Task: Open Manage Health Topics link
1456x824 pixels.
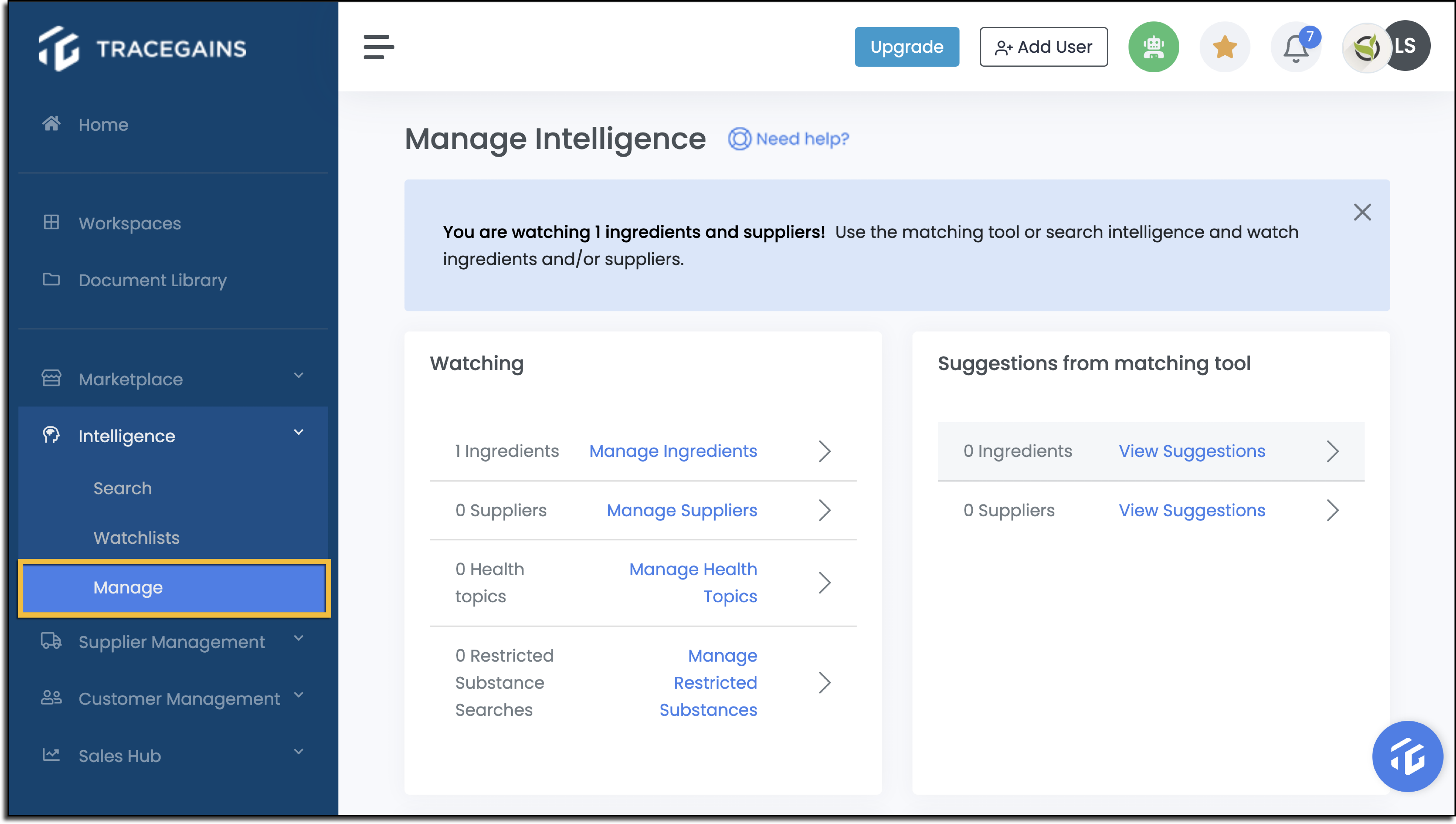Action: [x=693, y=583]
